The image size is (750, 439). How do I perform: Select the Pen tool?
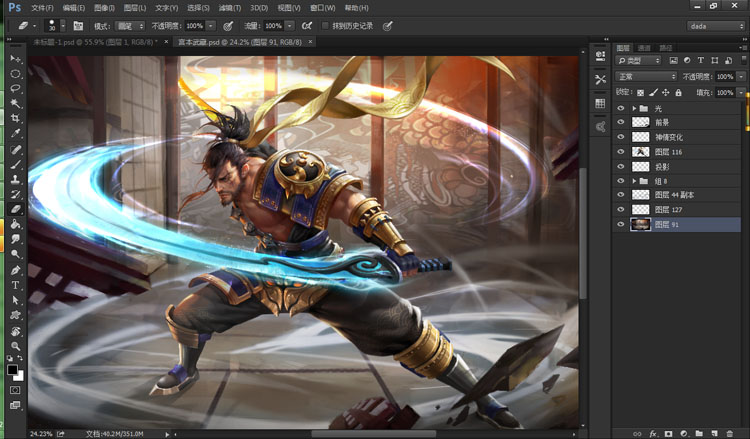tap(15, 270)
